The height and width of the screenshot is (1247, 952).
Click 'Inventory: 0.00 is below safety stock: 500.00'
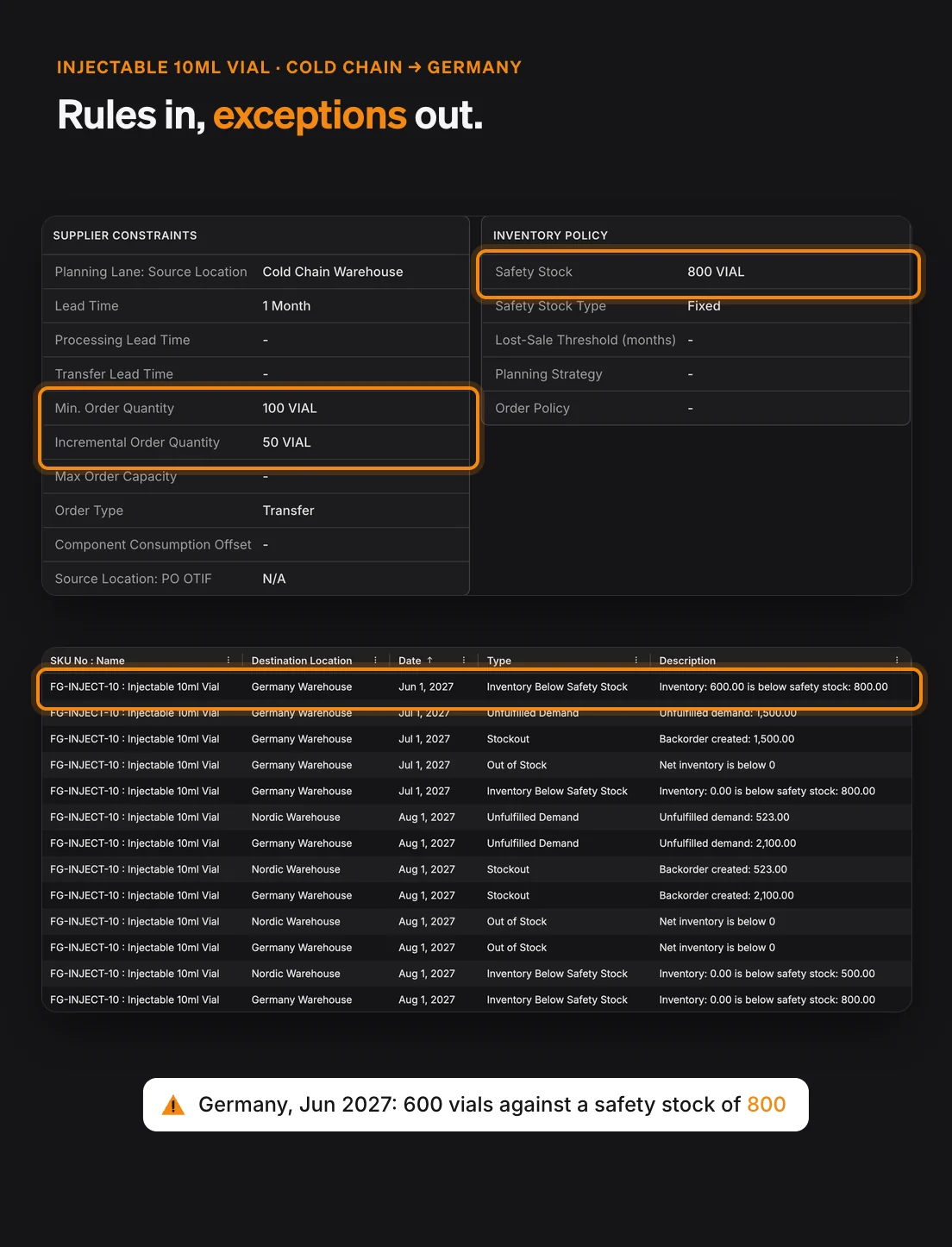pos(767,974)
